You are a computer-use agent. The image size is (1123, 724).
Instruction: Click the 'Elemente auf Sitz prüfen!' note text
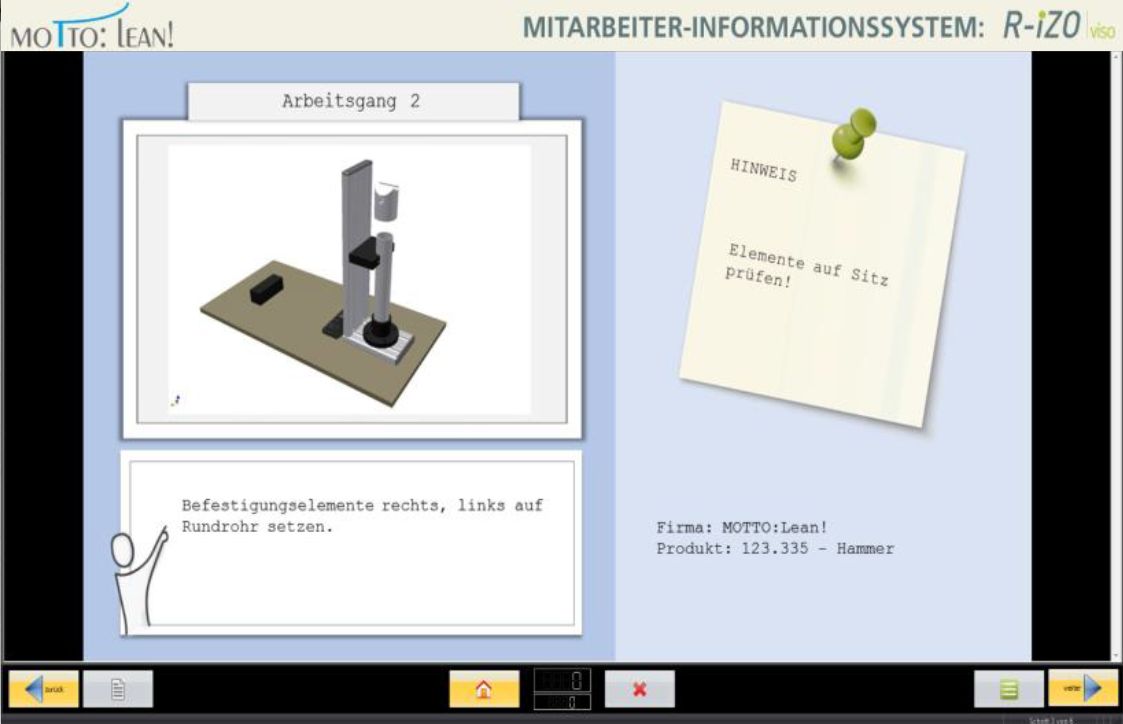point(806,266)
